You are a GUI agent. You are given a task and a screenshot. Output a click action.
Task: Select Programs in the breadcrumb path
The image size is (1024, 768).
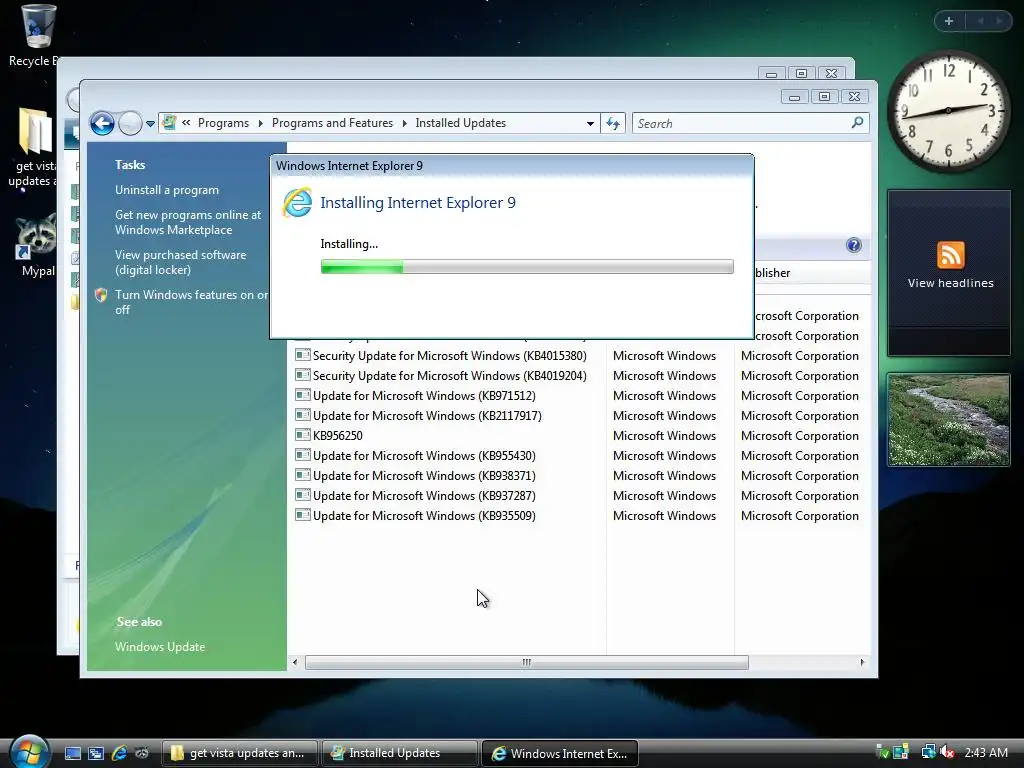point(223,123)
